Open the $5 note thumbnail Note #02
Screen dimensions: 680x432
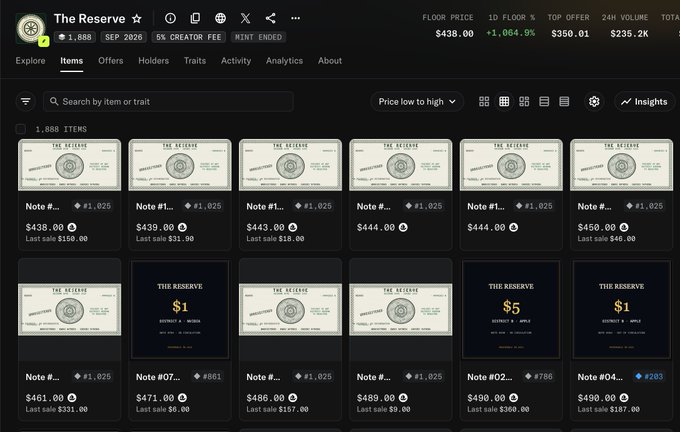(x=511, y=310)
